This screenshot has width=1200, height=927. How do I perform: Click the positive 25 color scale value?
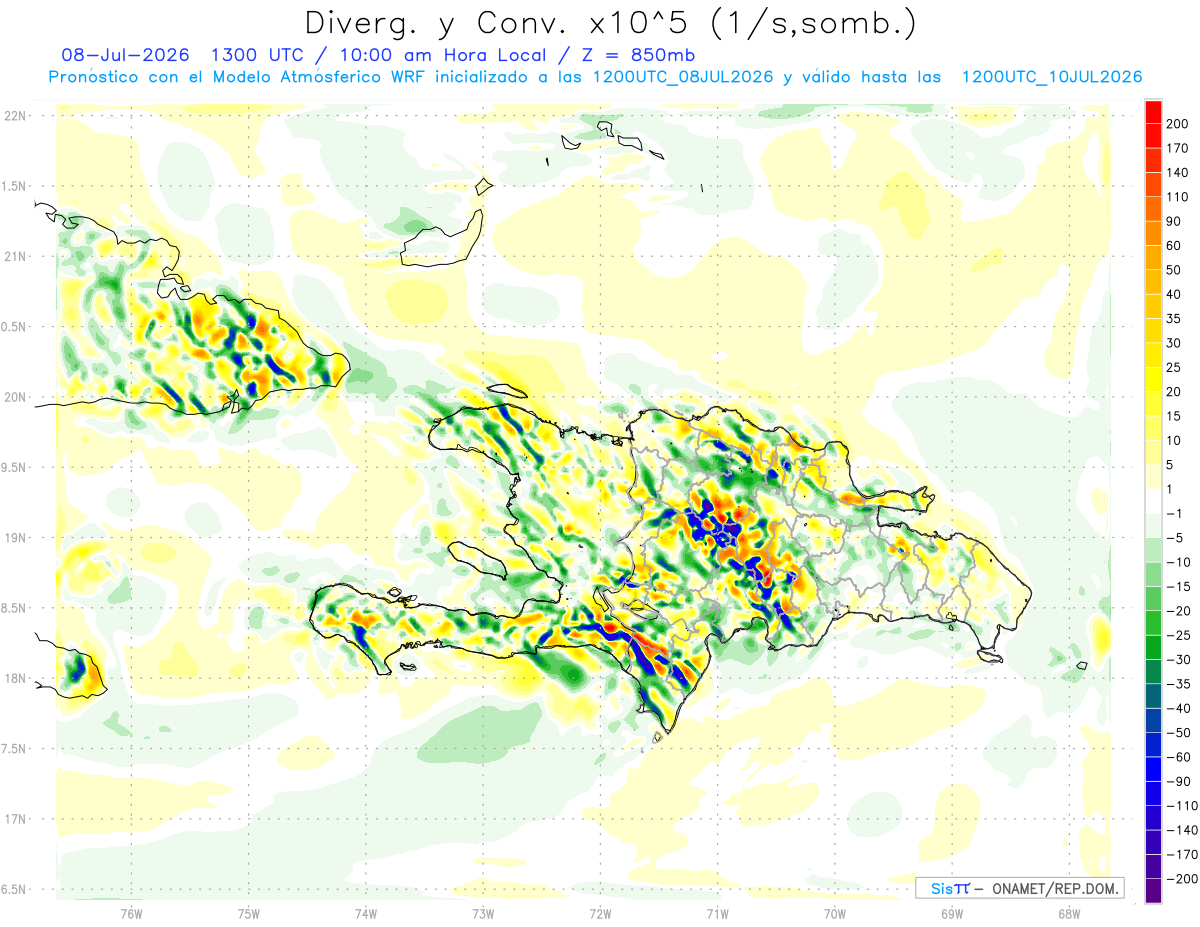click(1175, 367)
